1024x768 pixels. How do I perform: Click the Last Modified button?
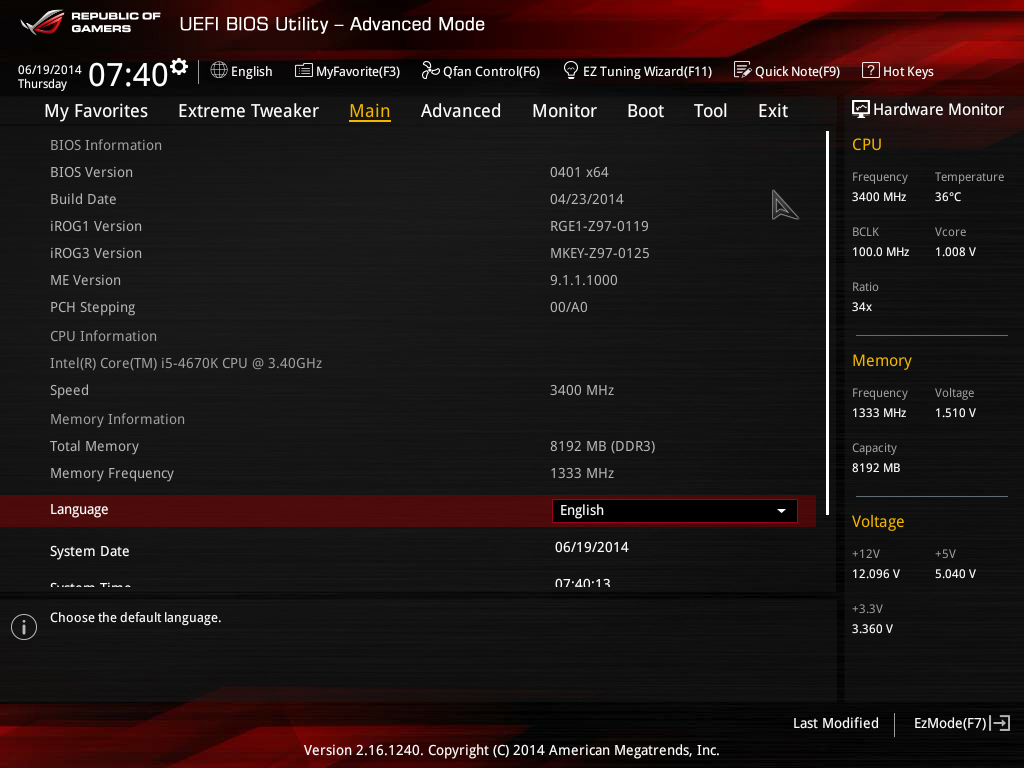[x=835, y=723]
